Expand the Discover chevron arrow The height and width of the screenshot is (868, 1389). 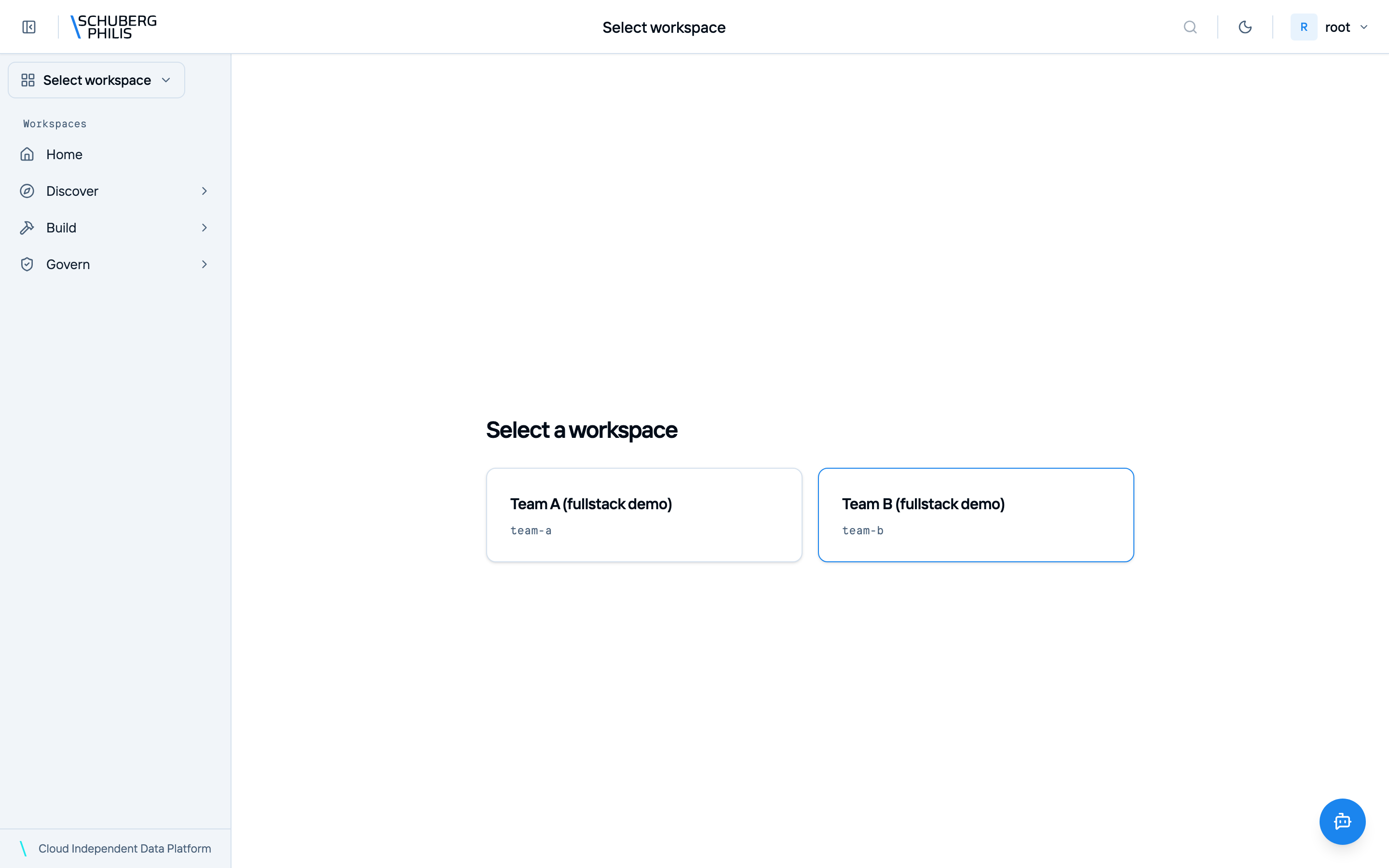pos(204,191)
